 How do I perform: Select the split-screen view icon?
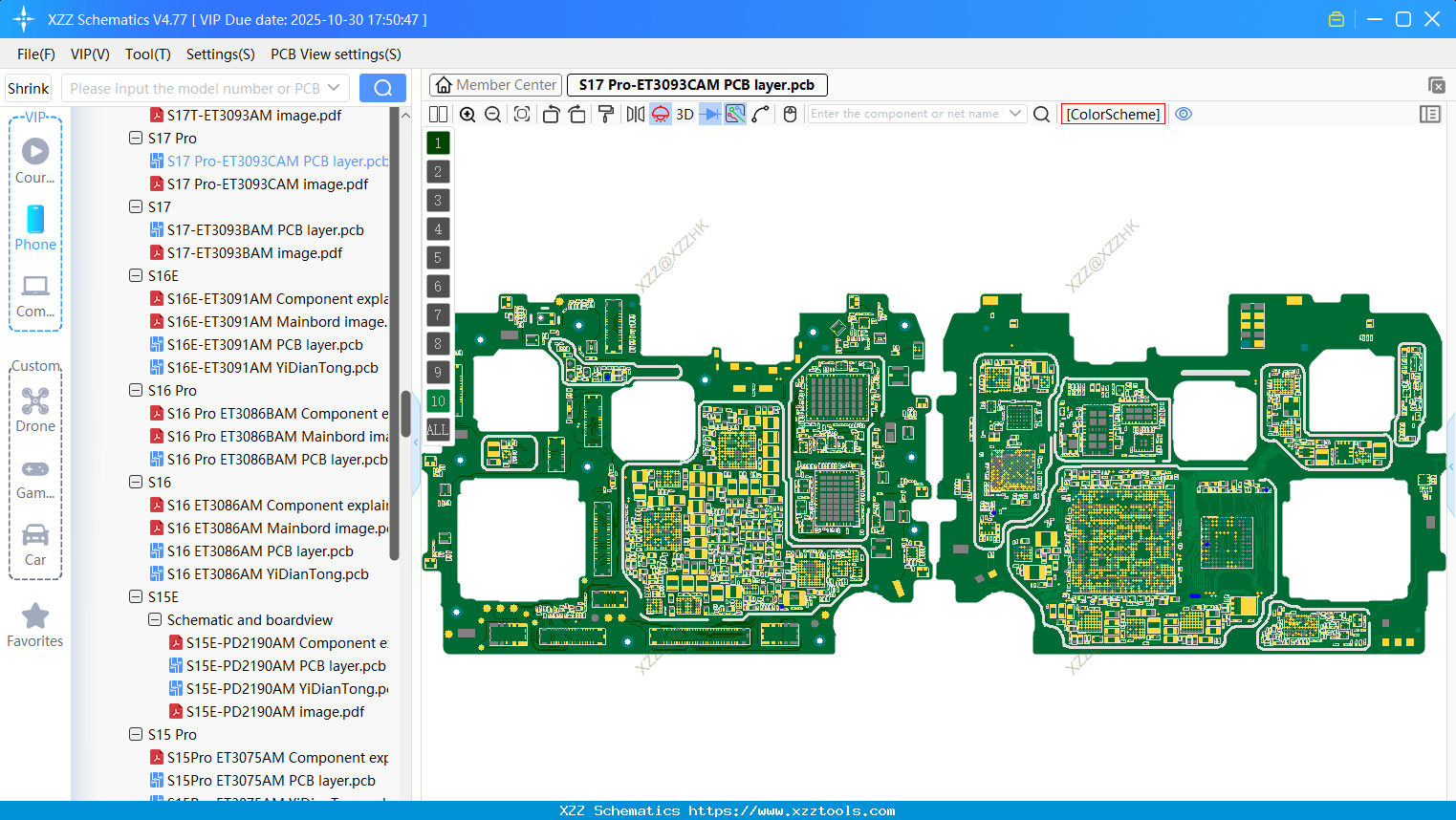(438, 114)
